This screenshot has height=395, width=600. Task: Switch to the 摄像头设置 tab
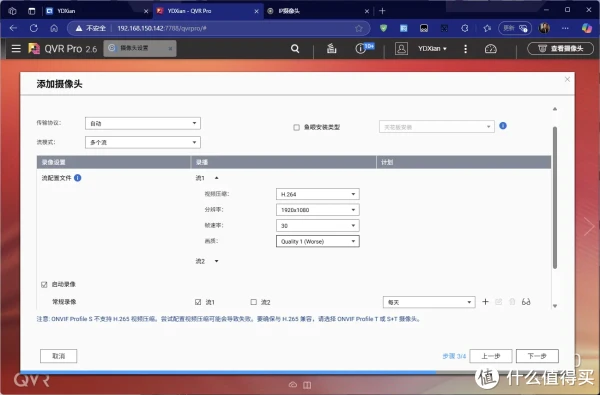[x=140, y=48]
